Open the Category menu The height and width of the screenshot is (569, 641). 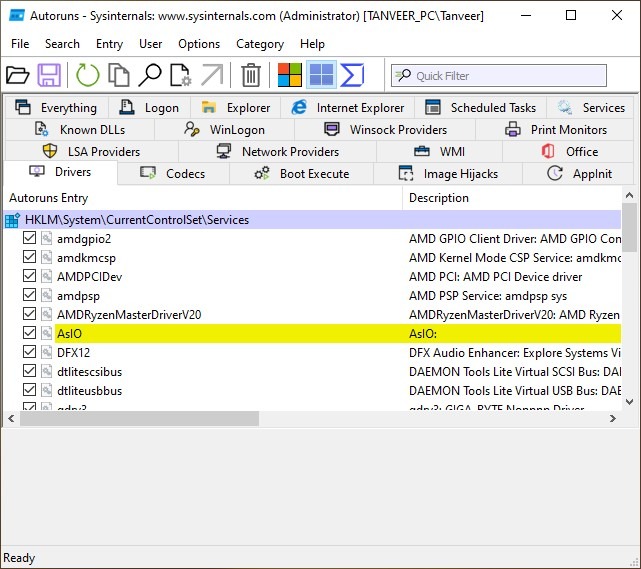(260, 44)
